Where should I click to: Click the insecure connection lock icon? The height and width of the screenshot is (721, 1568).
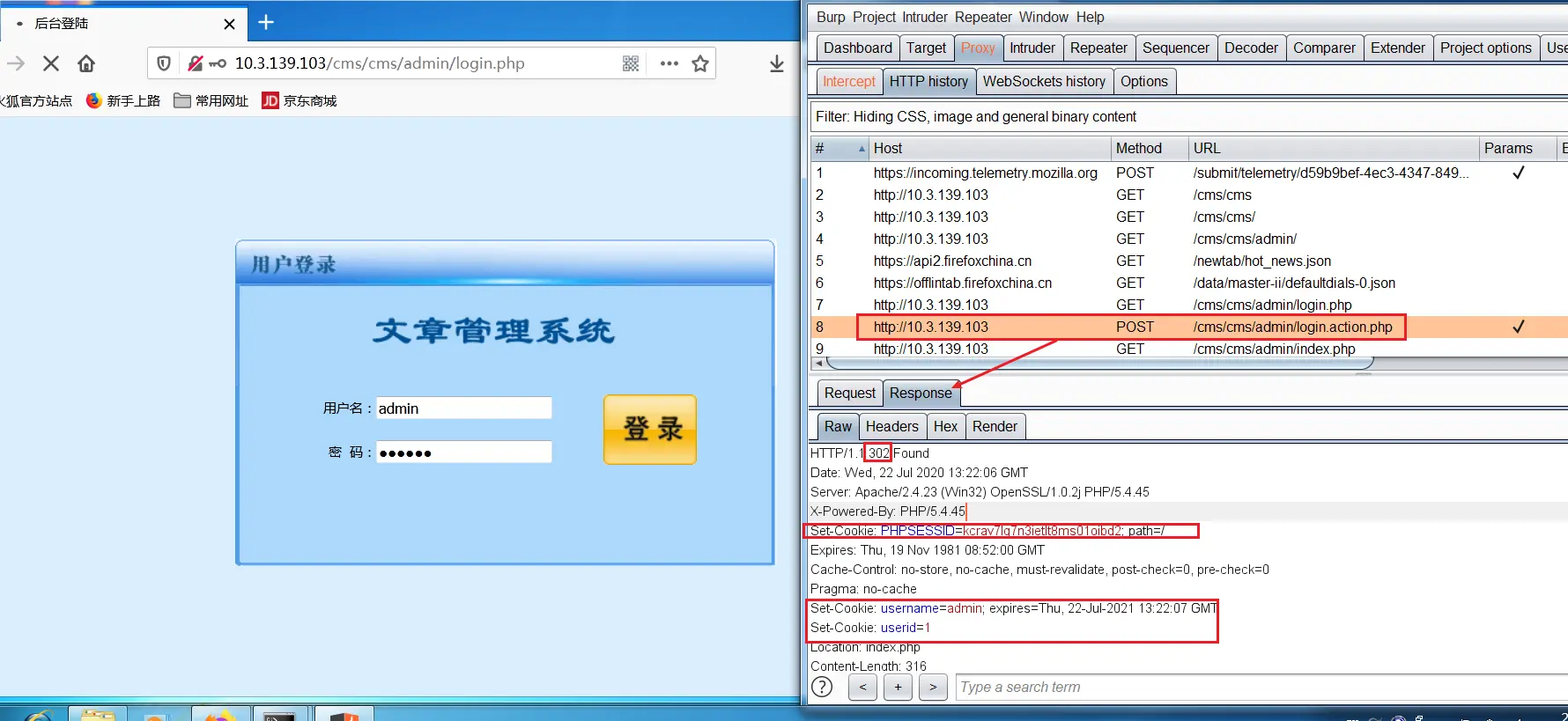pos(196,63)
